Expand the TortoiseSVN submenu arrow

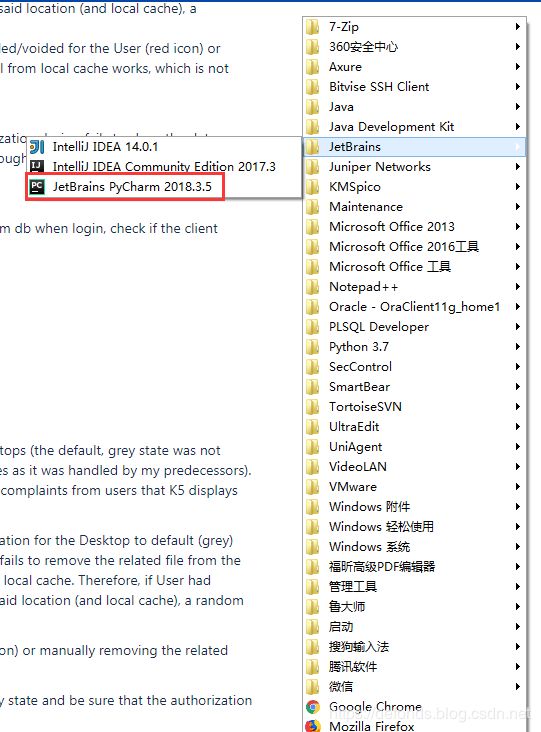click(517, 407)
